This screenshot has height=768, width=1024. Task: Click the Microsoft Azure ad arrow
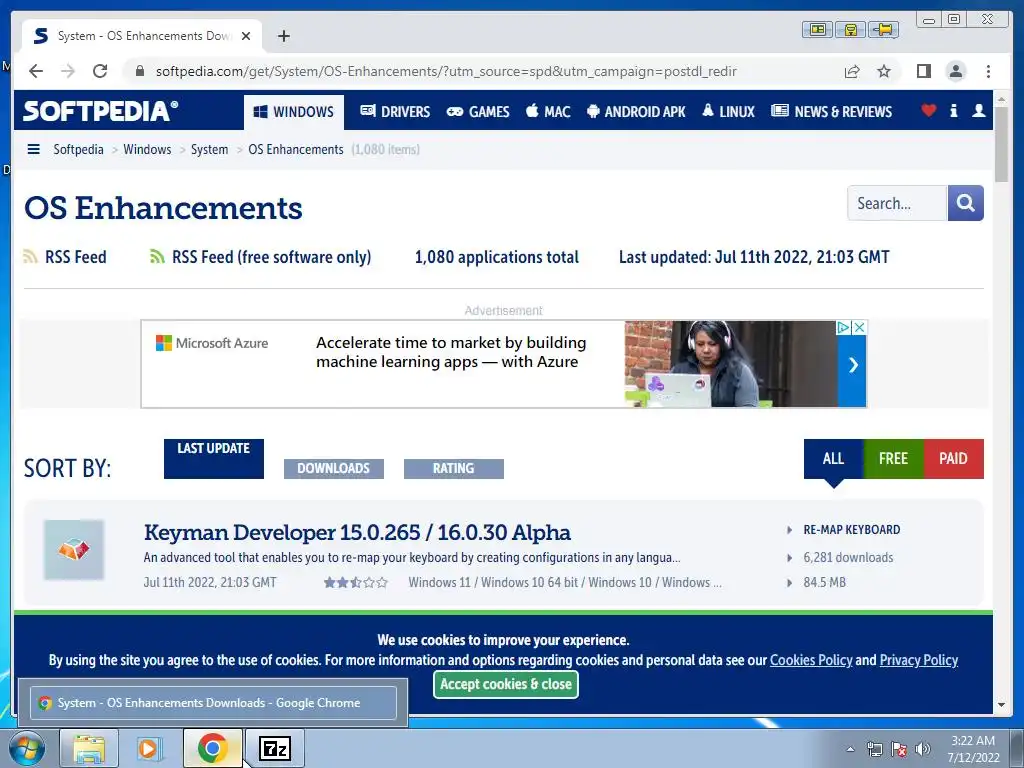[852, 365]
